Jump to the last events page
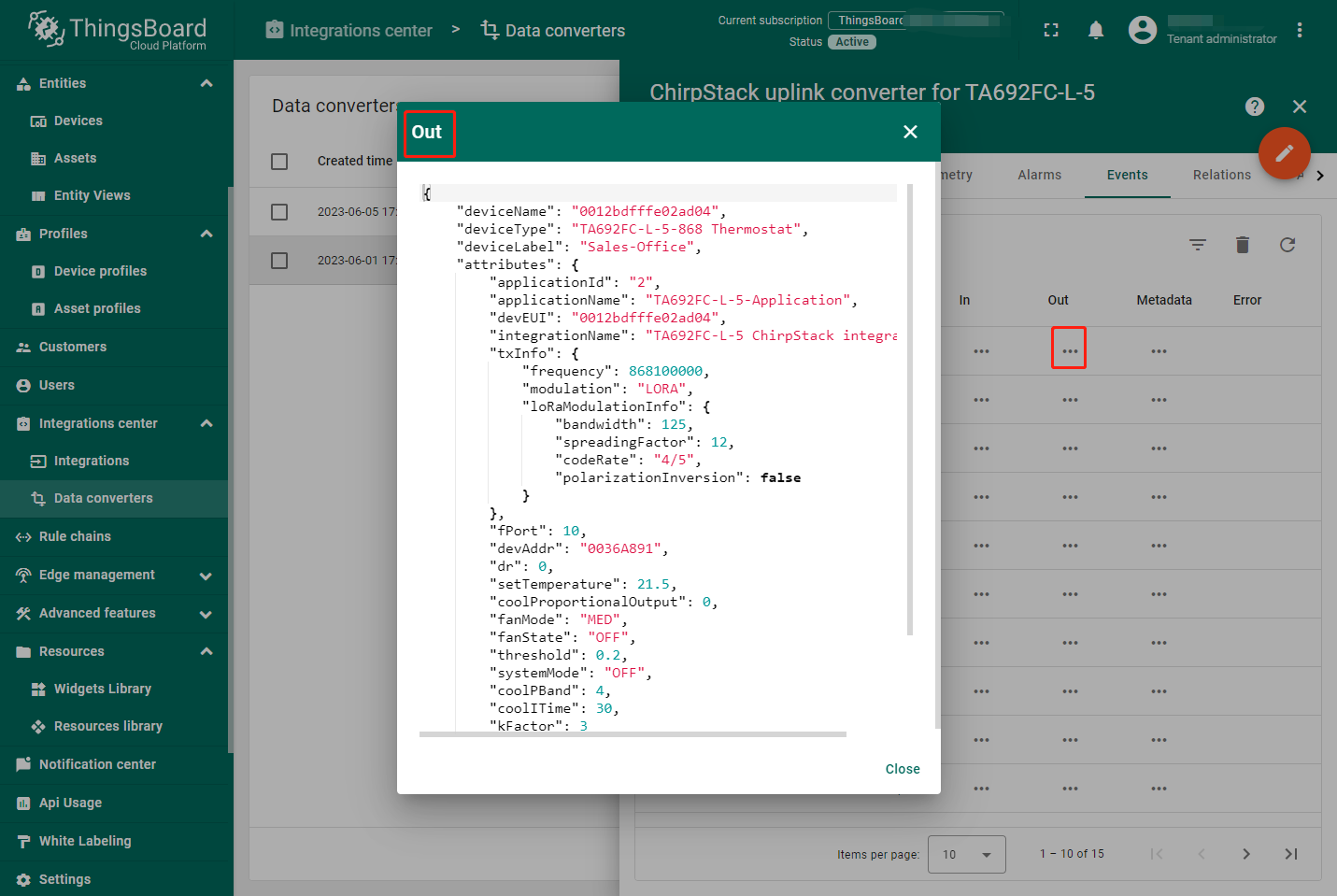1337x896 pixels. pos(1291,854)
